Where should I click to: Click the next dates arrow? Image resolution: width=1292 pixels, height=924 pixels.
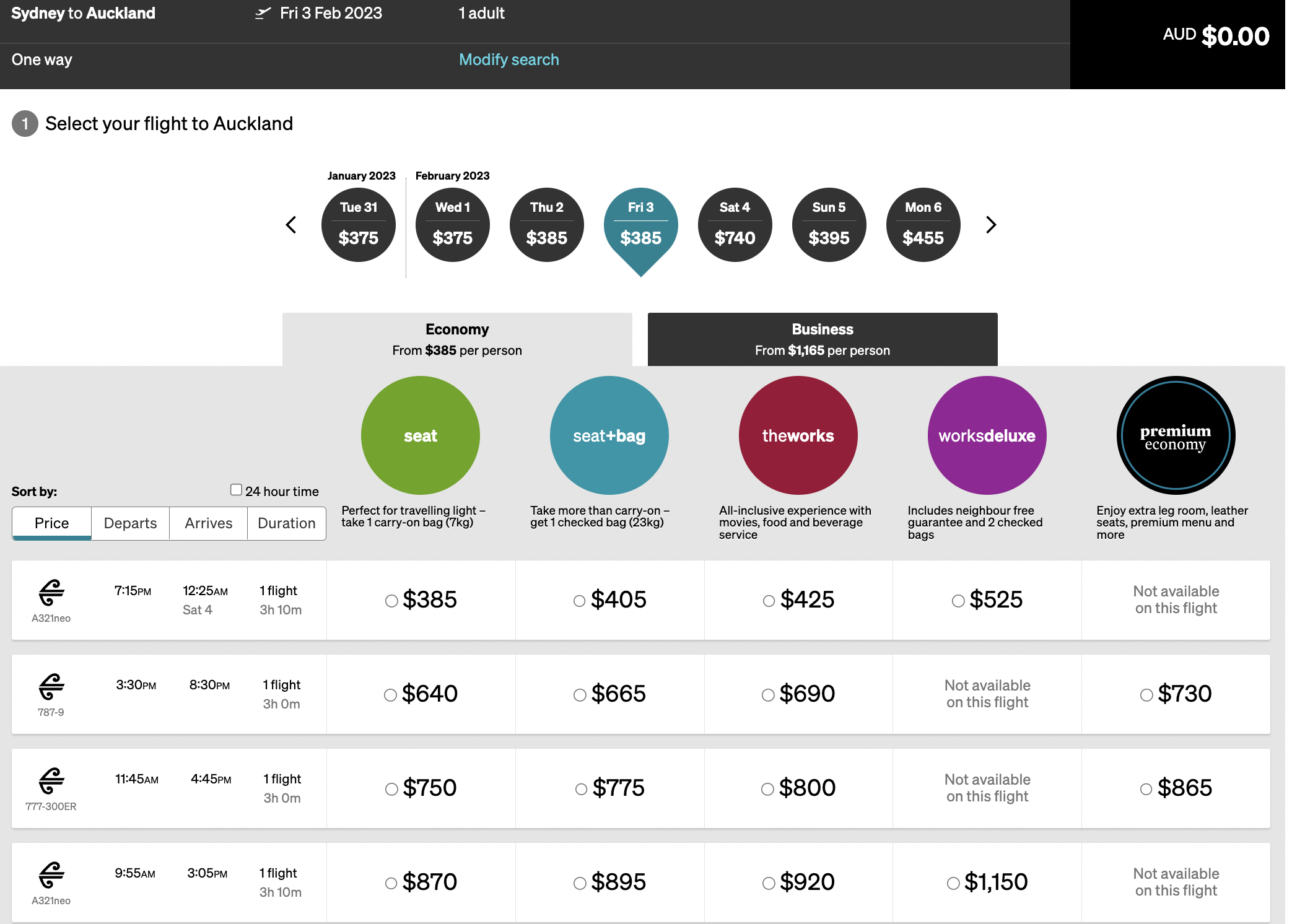click(990, 225)
